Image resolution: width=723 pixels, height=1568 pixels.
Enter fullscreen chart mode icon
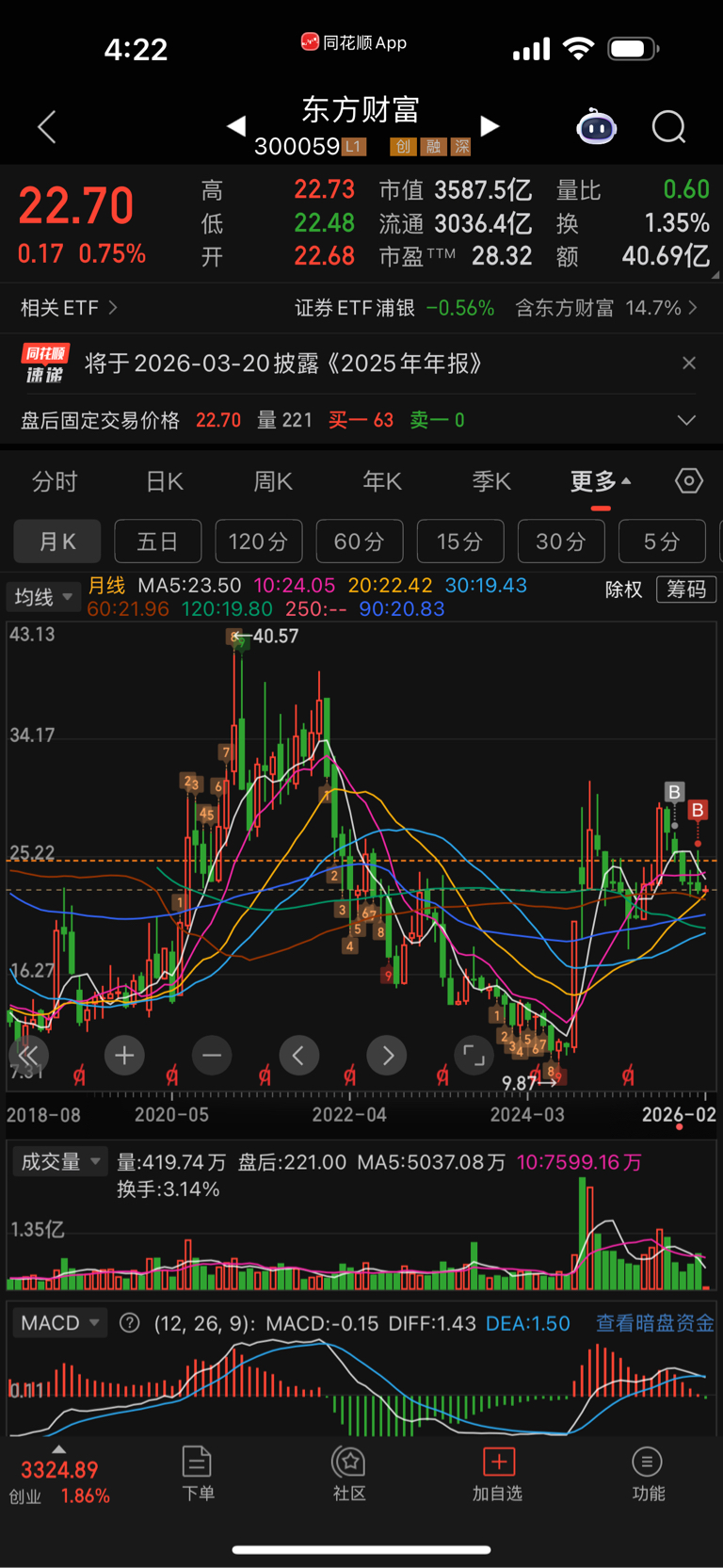coord(474,1055)
